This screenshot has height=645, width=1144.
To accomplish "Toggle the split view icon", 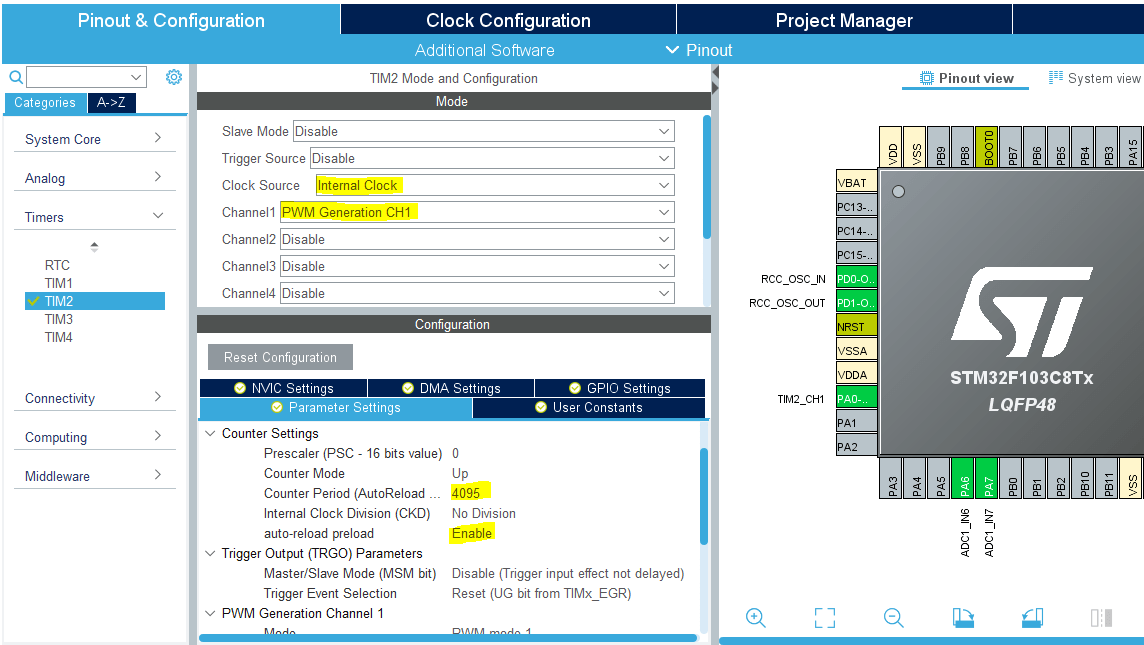I will tap(1101, 618).
